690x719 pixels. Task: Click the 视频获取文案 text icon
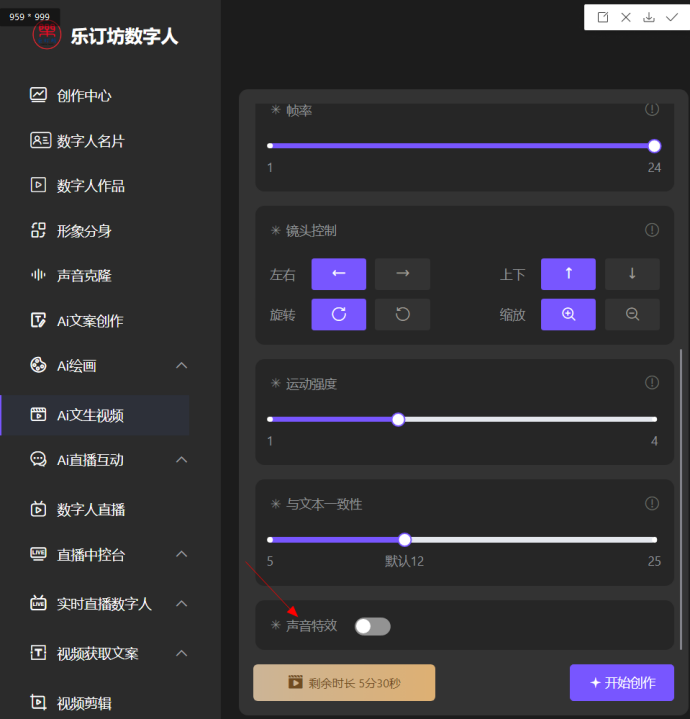click(x=38, y=653)
